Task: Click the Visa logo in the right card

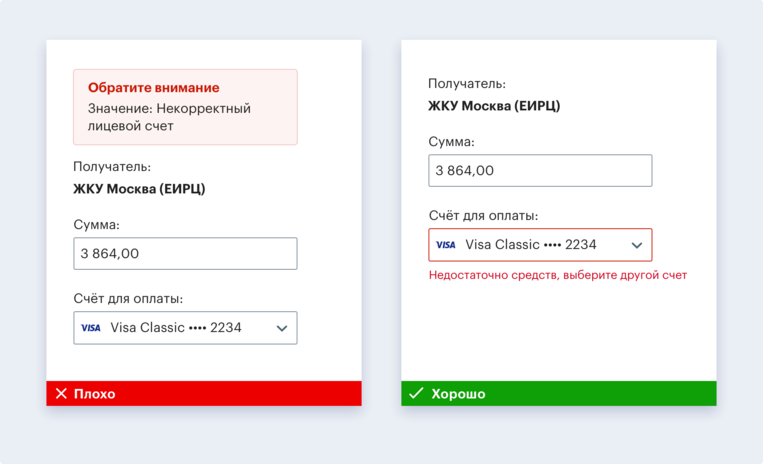Action: (x=446, y=245)
